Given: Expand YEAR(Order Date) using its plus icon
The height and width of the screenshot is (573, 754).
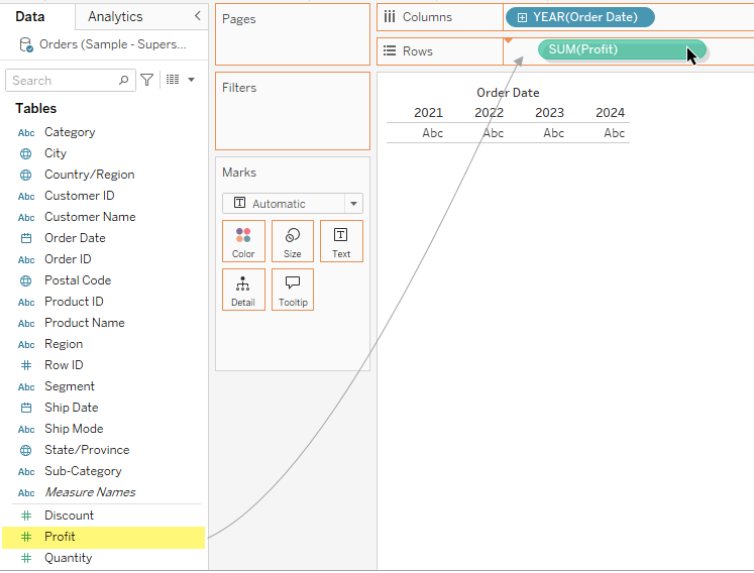Looking at the screenshot, I should (x=522, y=18).
